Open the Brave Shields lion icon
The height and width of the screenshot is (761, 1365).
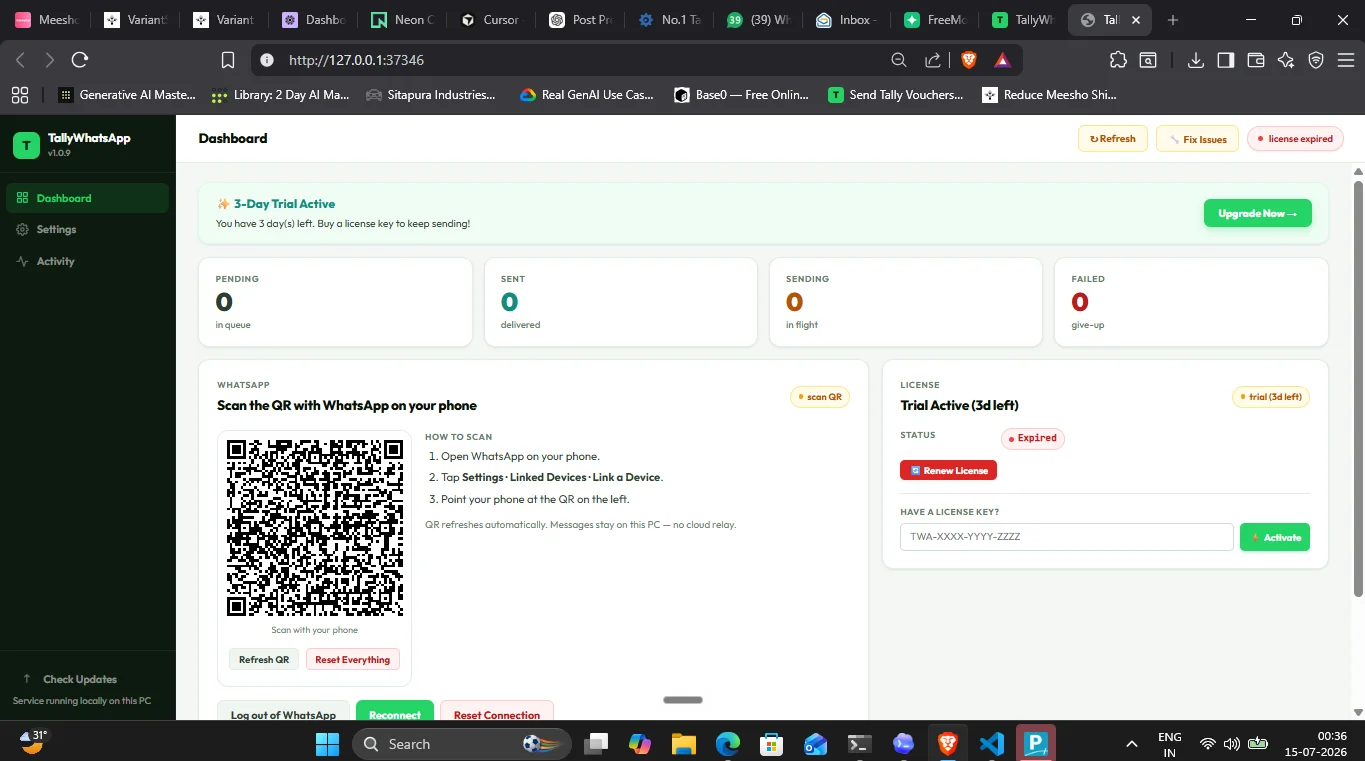click(x=968, y=60)
